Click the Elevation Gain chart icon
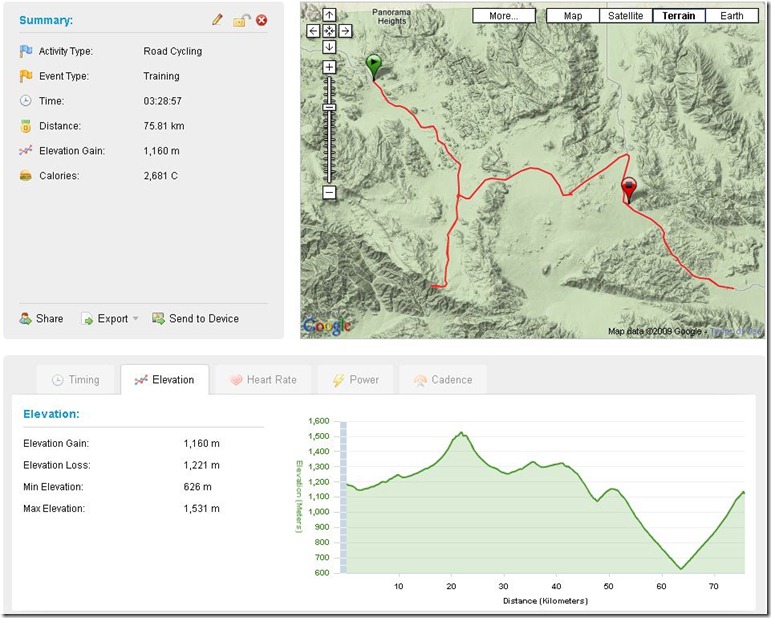The width and height of the screenshot is (771, 618). 26,150
